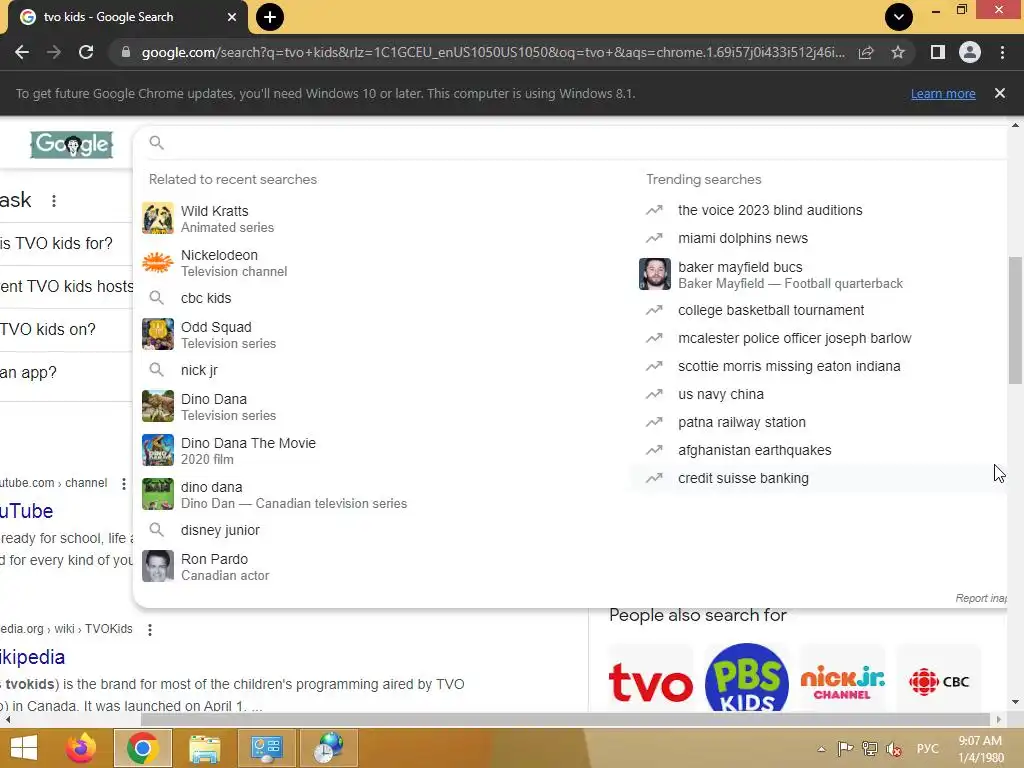The width and height of the screenshot is (1024, 768).
Task: Select baker mayfield bucs trending search
Action: click(819, 274)
